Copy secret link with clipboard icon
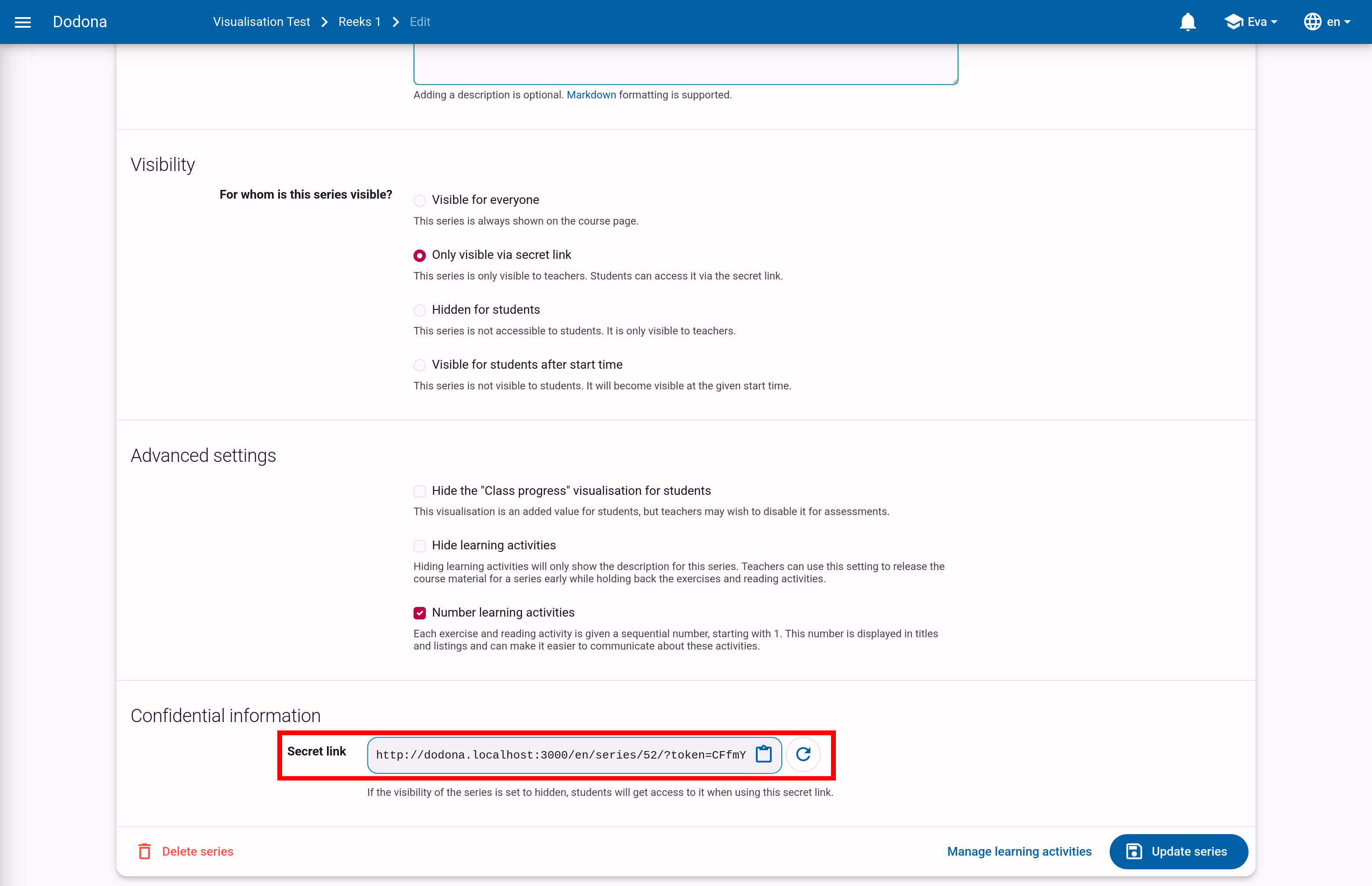Image resolution: width=1372 pixels, height=886 pixels. tap(763, 754)
